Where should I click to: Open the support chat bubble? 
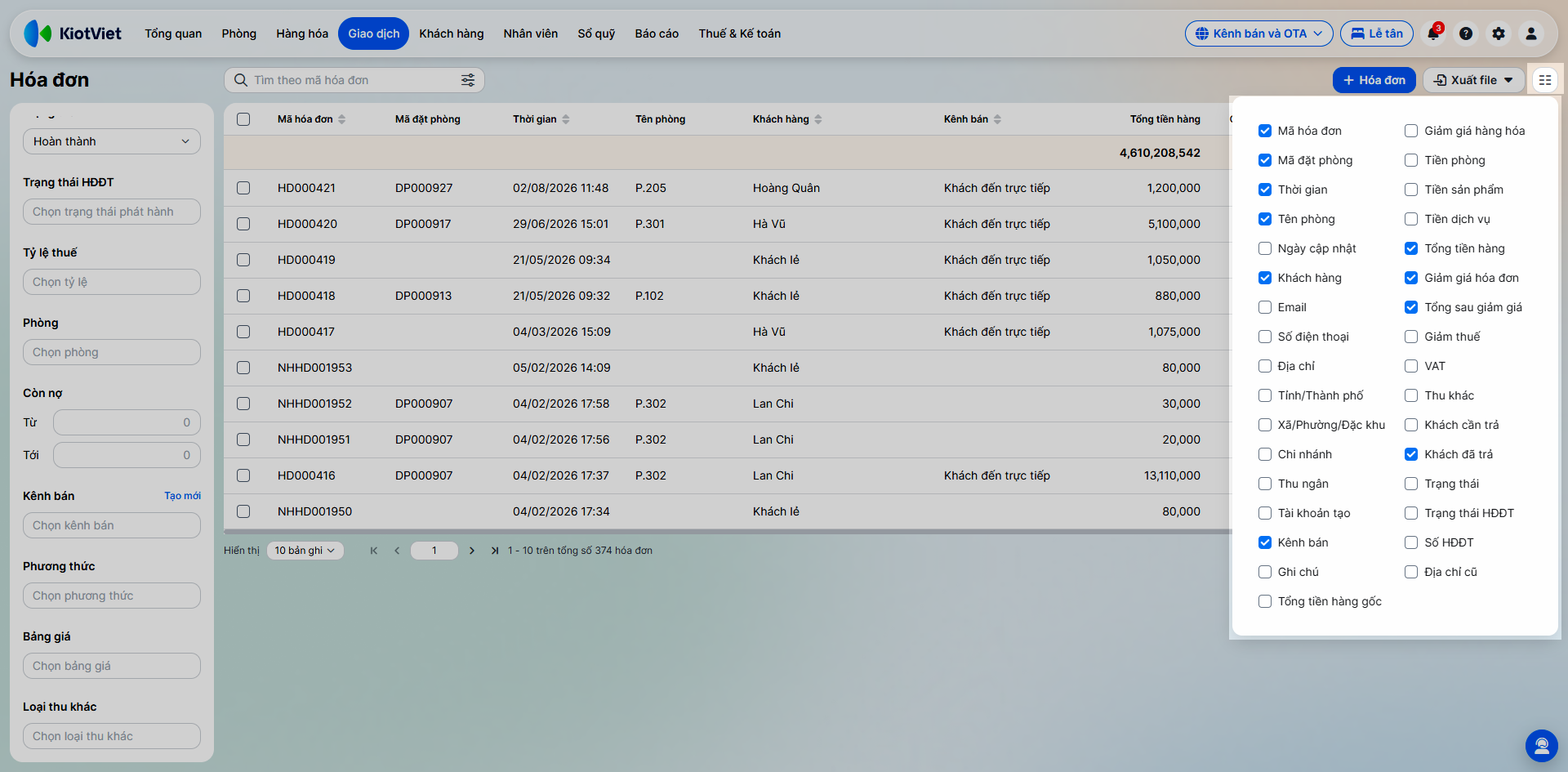pos(1542,746)
